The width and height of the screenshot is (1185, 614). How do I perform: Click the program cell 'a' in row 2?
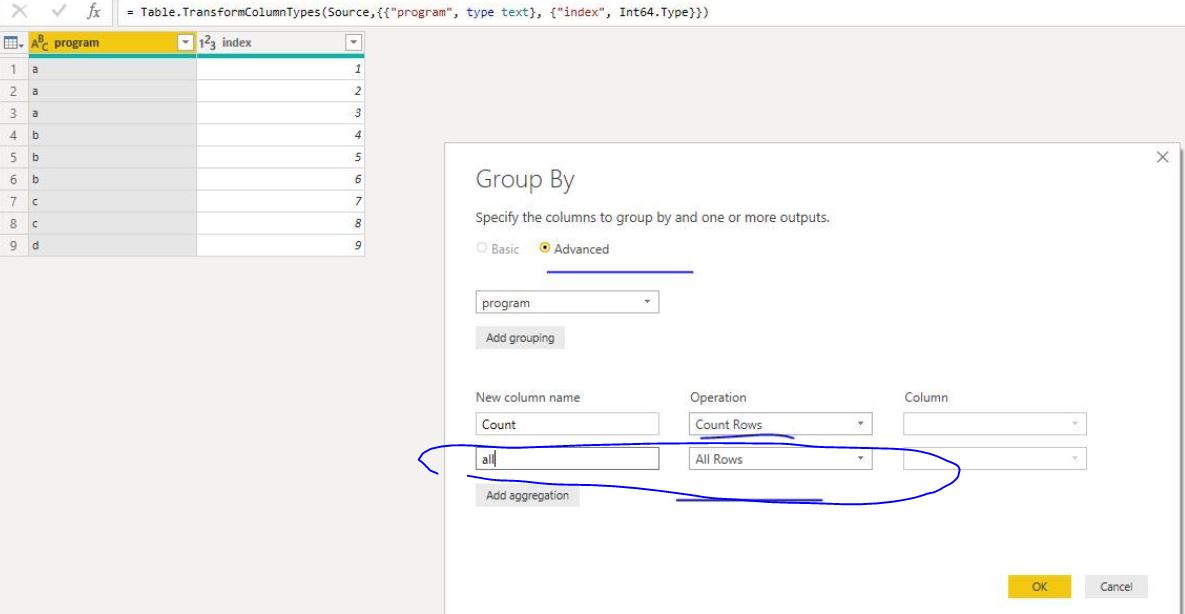(x=112, y=91)
